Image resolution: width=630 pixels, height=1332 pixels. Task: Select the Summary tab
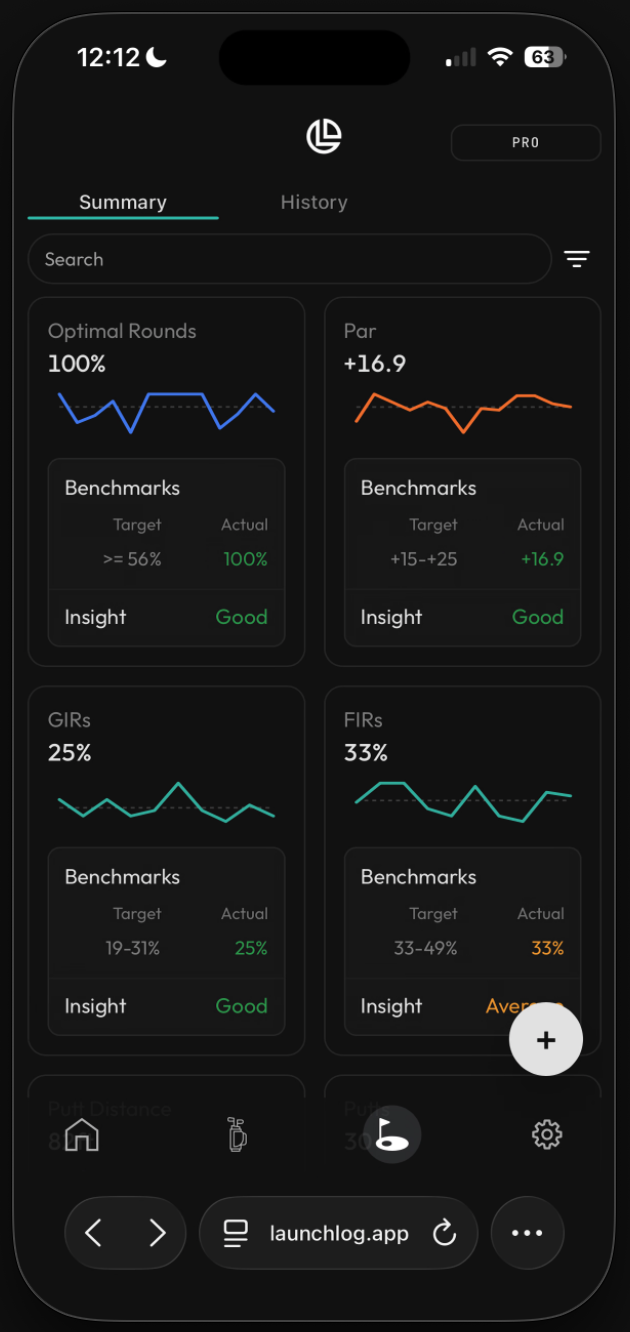(122, 202)
